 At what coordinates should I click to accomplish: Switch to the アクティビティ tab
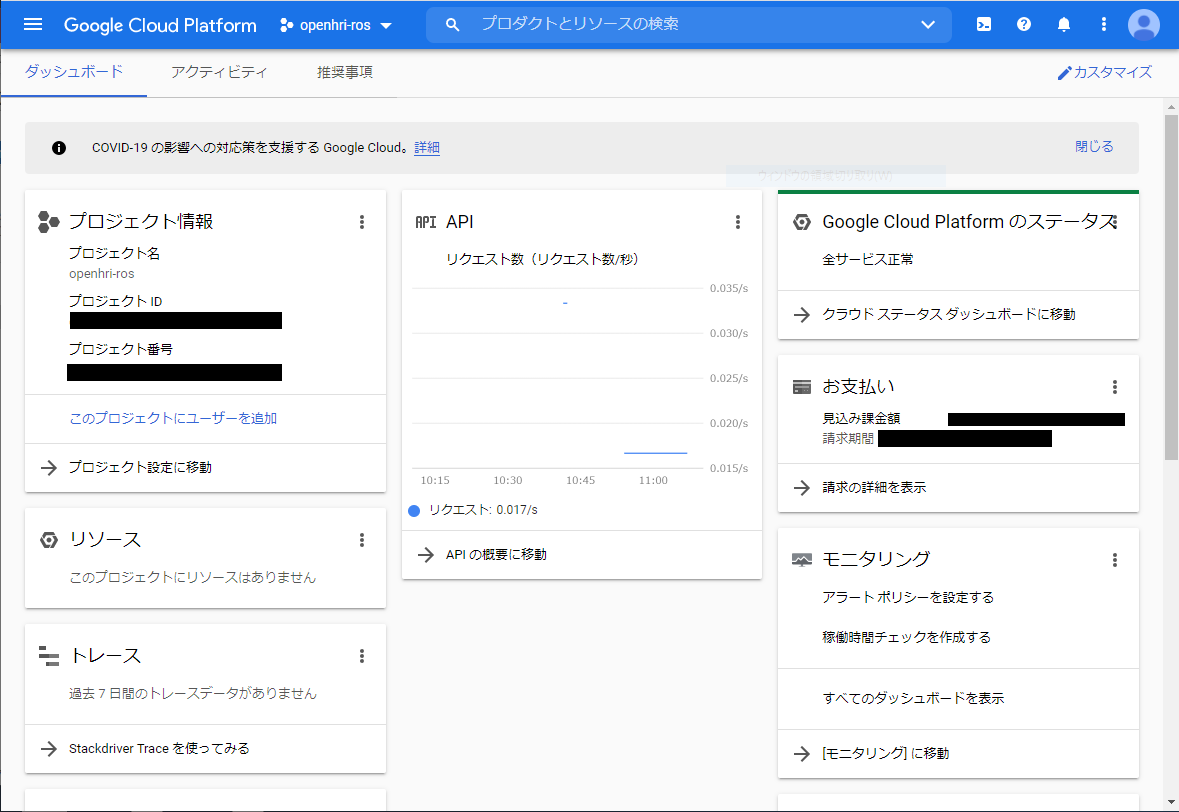pyautogui.click(x=219, y=72)
